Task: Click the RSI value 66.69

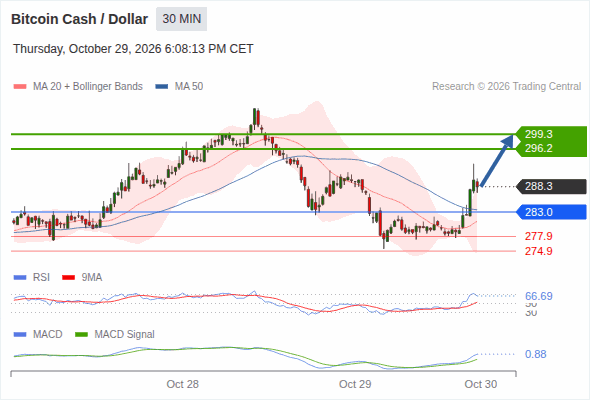Action: [x=539, y=296]
